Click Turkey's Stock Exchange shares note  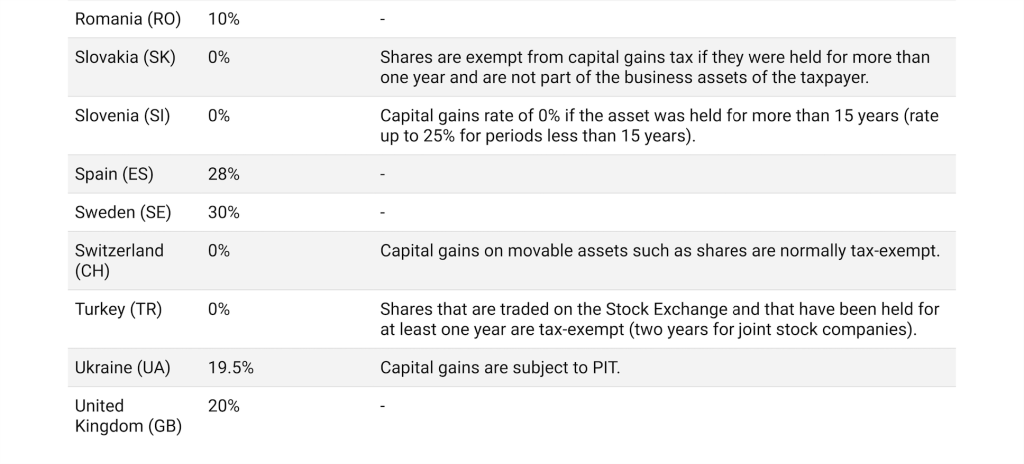point(660,319)
